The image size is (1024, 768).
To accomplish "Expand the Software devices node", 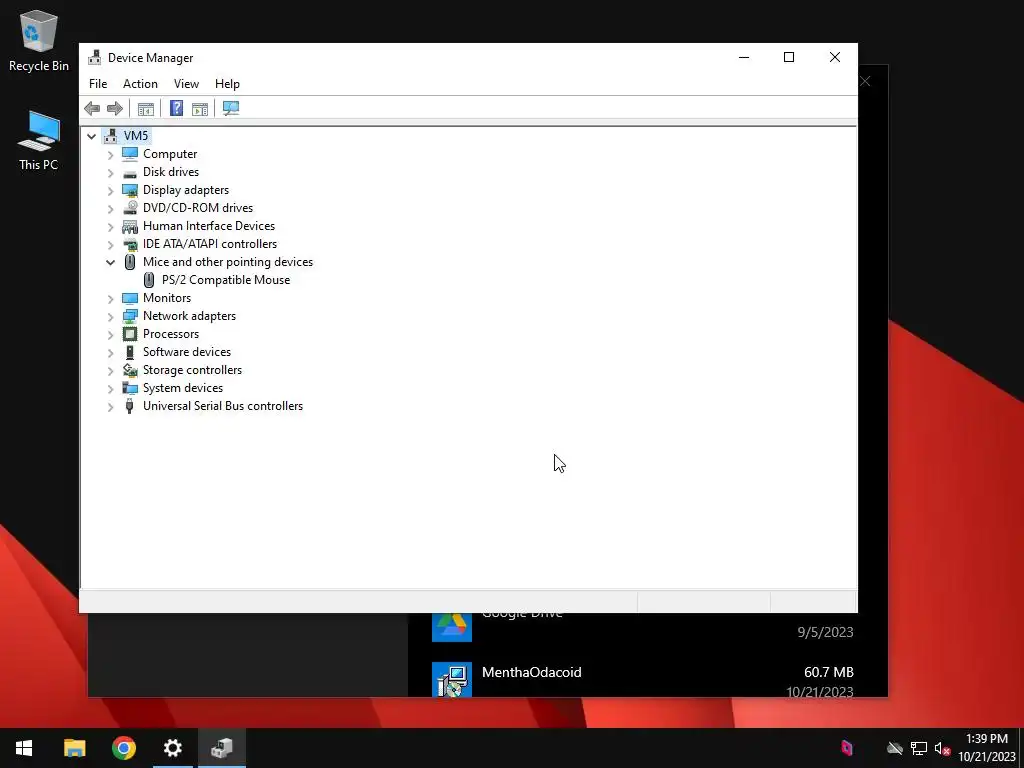I will point(110,353).
